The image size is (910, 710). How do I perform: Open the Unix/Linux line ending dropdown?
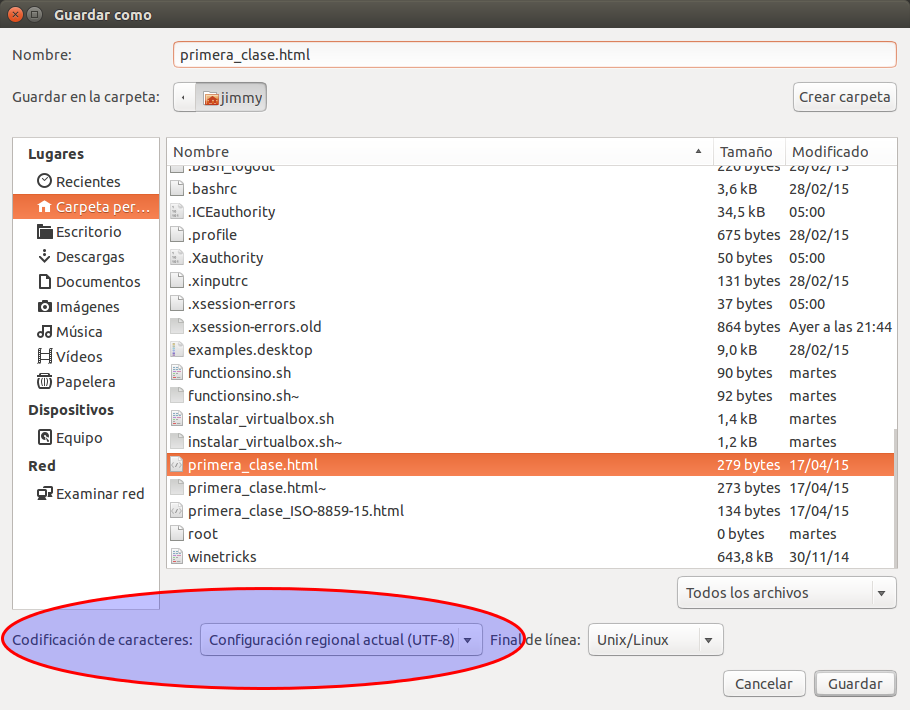pos(655,640)
